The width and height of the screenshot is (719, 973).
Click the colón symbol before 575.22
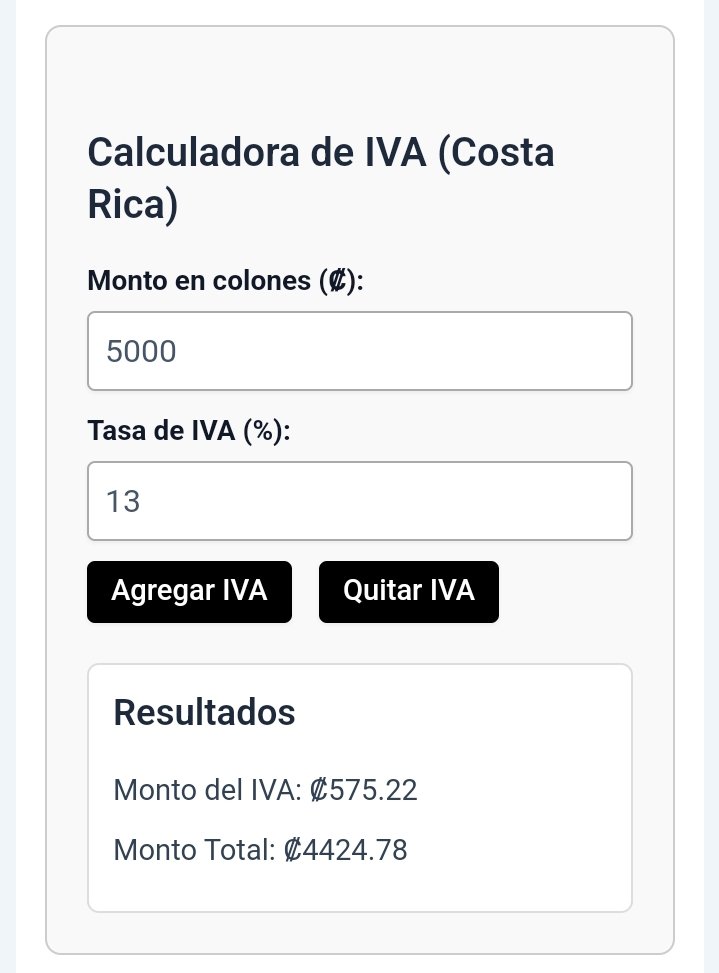319,790
